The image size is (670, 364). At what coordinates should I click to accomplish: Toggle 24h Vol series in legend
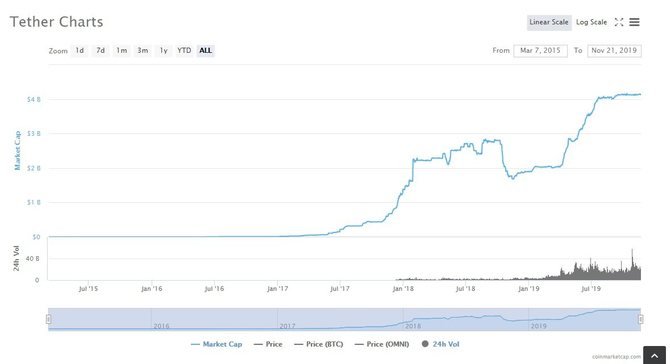coord(441,344)
